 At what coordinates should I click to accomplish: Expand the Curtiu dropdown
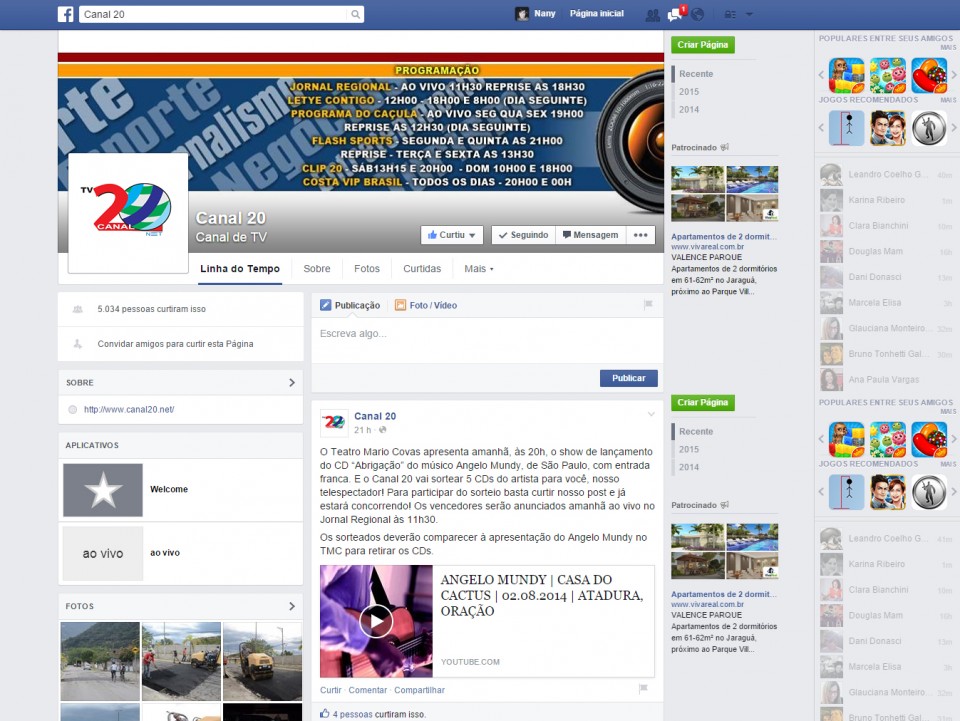452,235
